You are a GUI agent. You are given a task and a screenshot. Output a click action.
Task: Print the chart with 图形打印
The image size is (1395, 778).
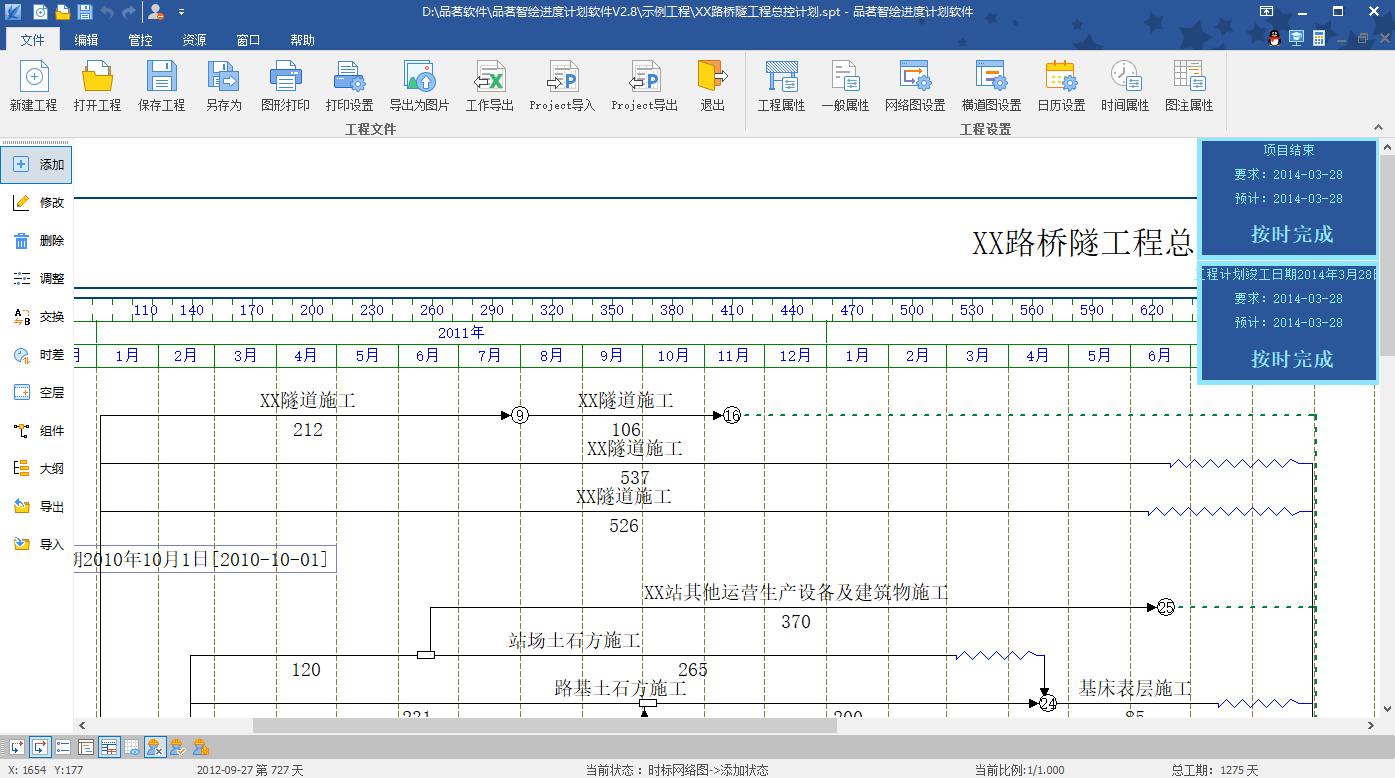286,86
